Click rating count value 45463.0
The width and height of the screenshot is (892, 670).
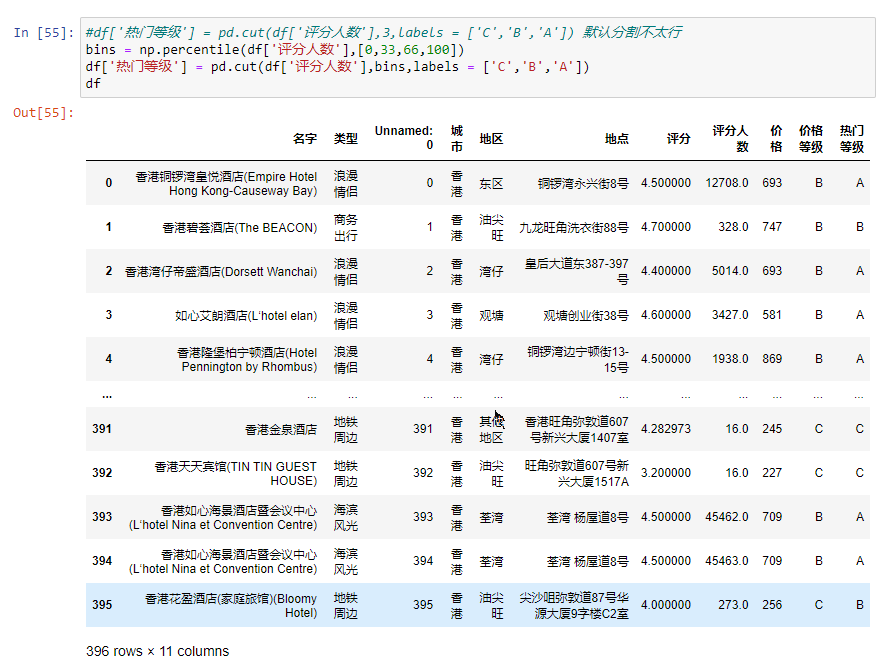click(x=727, y=561)
